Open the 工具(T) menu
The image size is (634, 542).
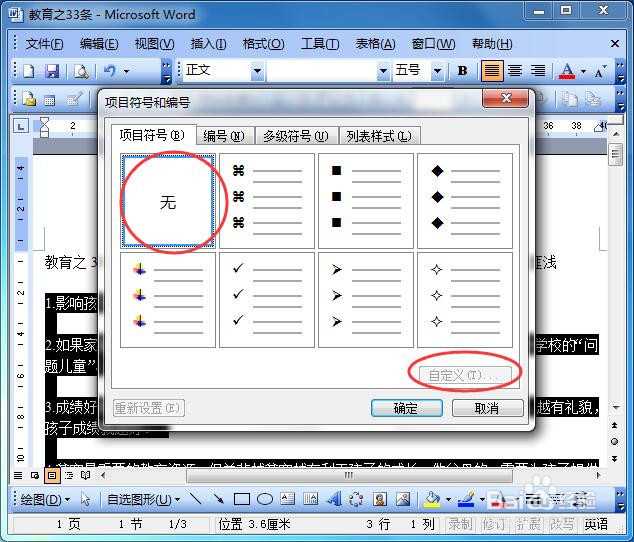[320, 44]
